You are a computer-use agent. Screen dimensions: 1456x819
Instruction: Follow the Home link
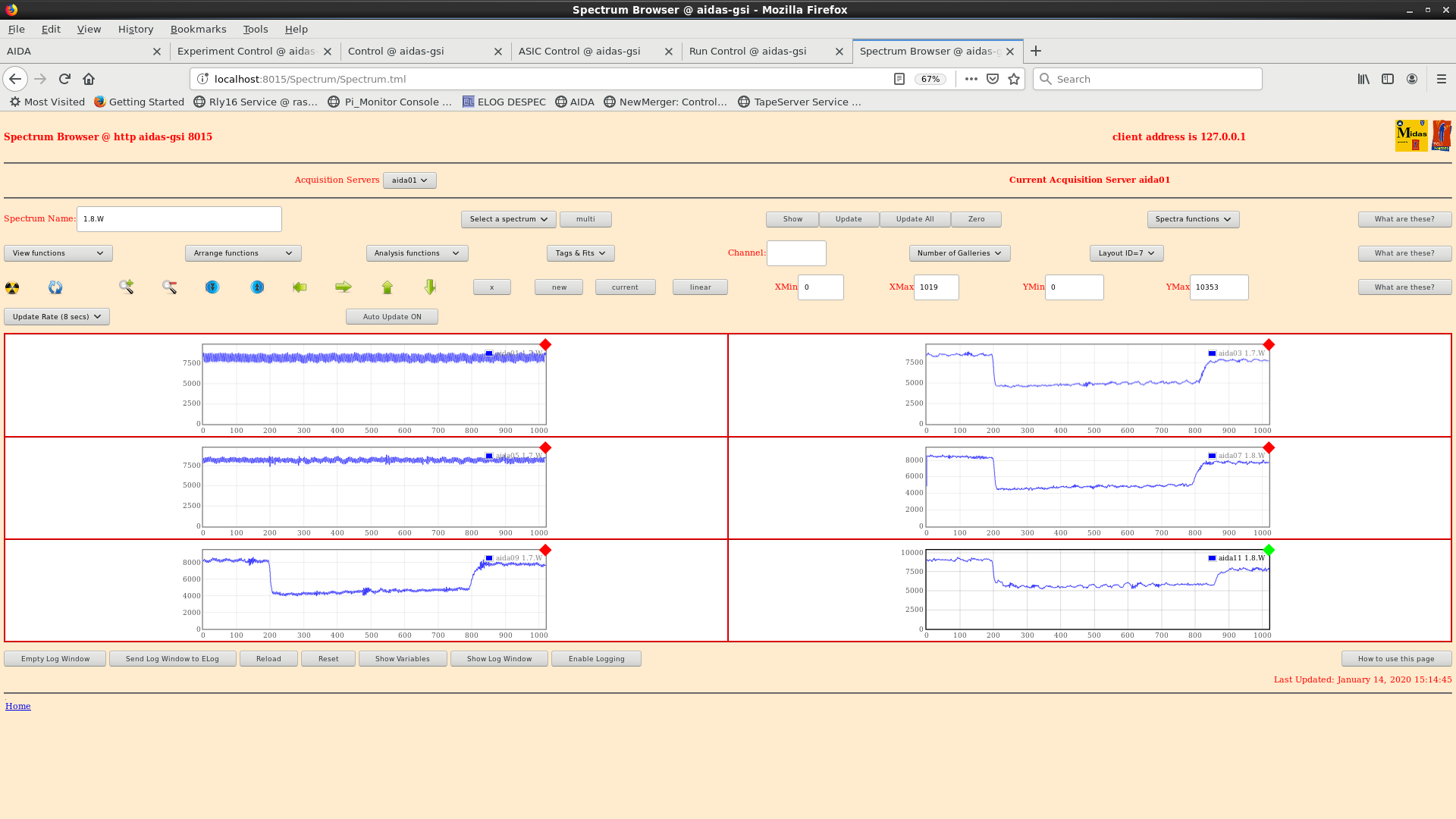tap(18, 706)
